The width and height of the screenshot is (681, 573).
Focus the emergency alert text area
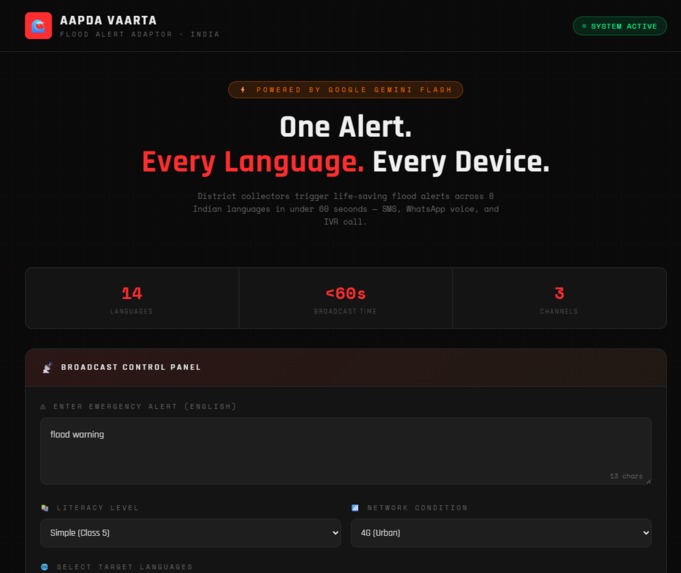click(346, 451)
